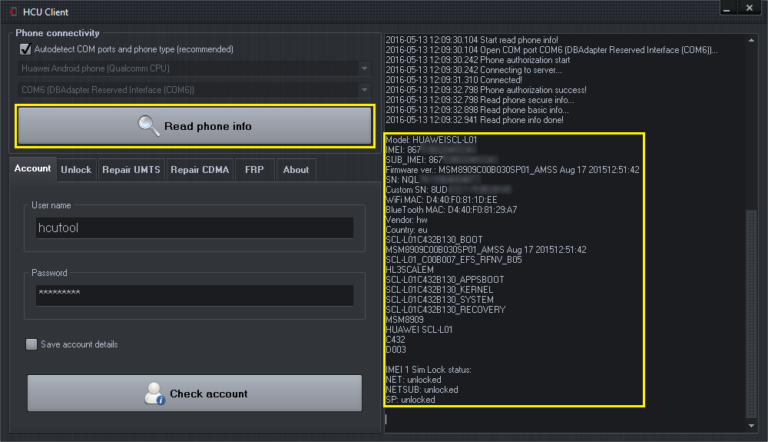Screen dimensions: 768x442
Task: Open the Repair UMTS tab
Action: 131,170
